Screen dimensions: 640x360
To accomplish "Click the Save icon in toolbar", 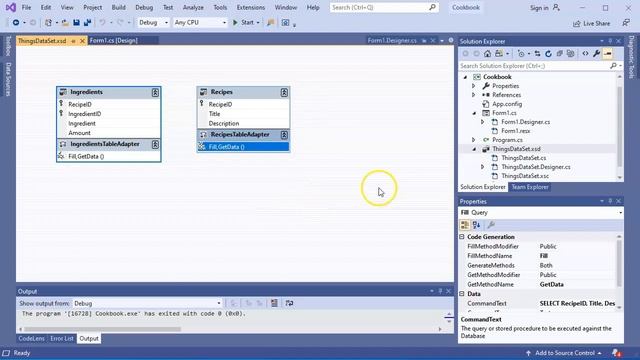I will [76, 22].
